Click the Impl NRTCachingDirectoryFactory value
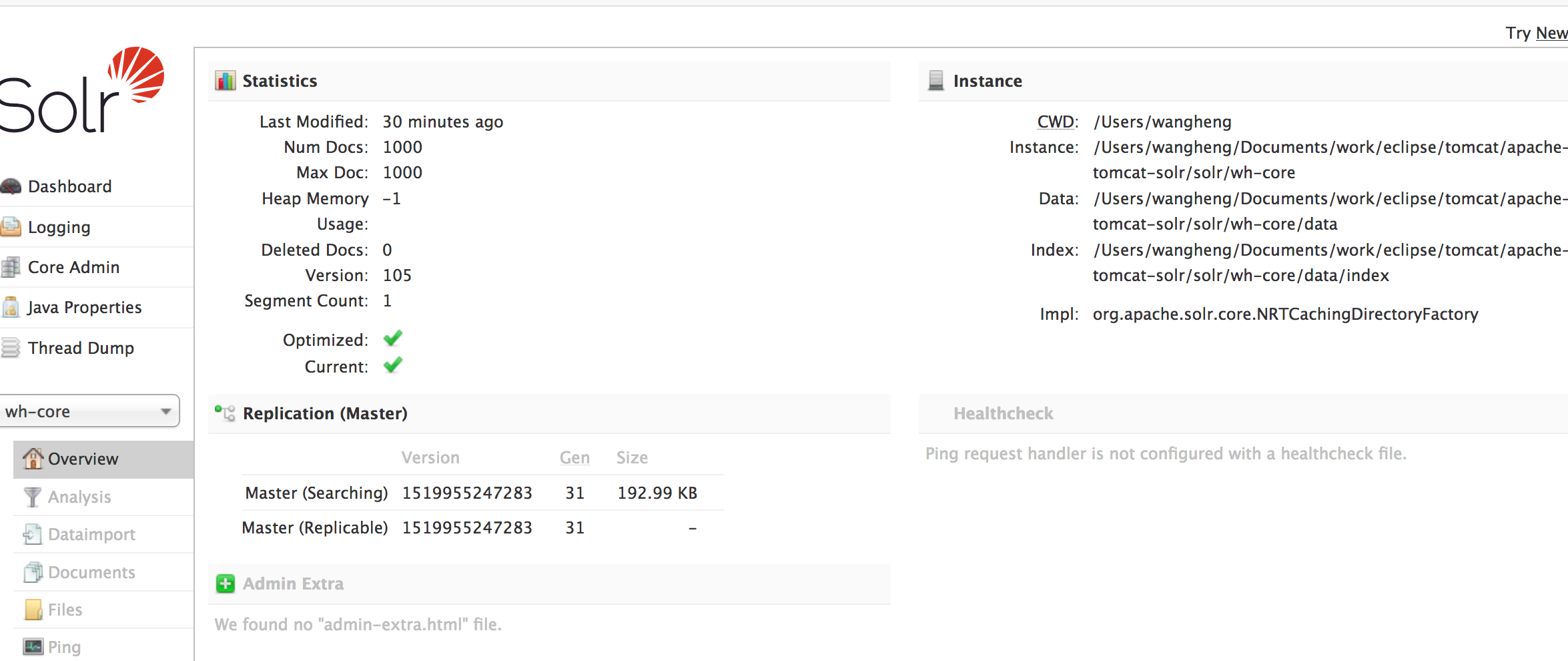Screen dimensions: 1568x661 pos(1285,314)
